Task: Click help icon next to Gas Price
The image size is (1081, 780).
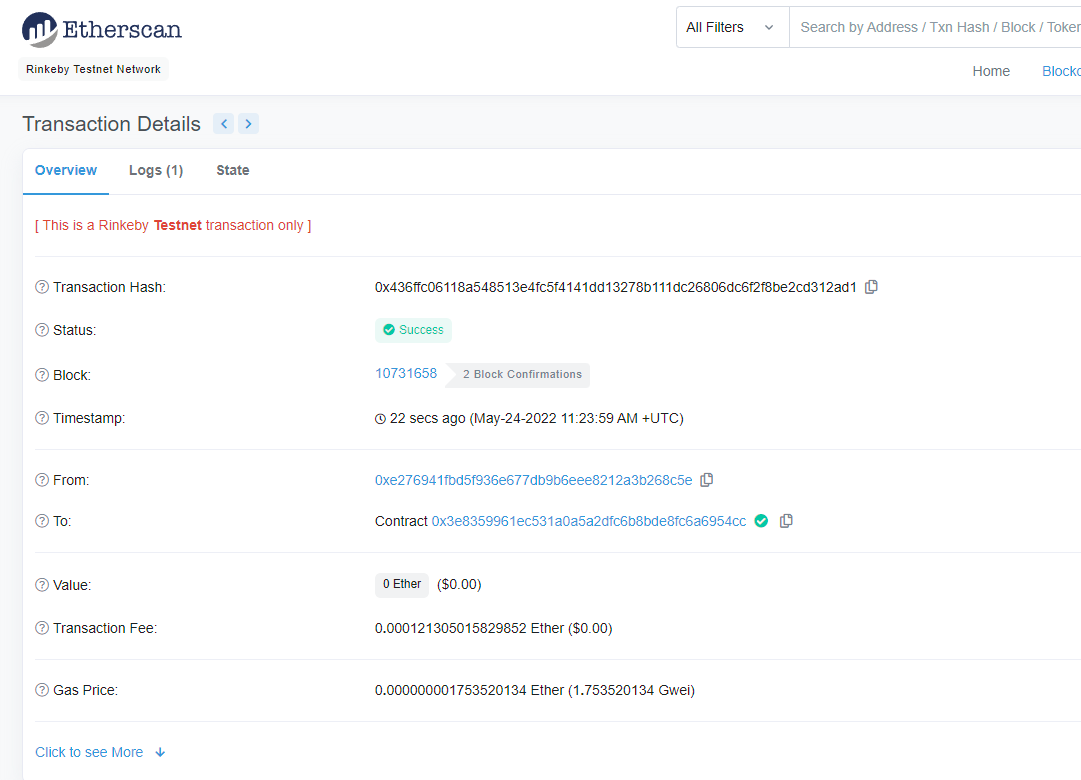Action: (42, 690)
